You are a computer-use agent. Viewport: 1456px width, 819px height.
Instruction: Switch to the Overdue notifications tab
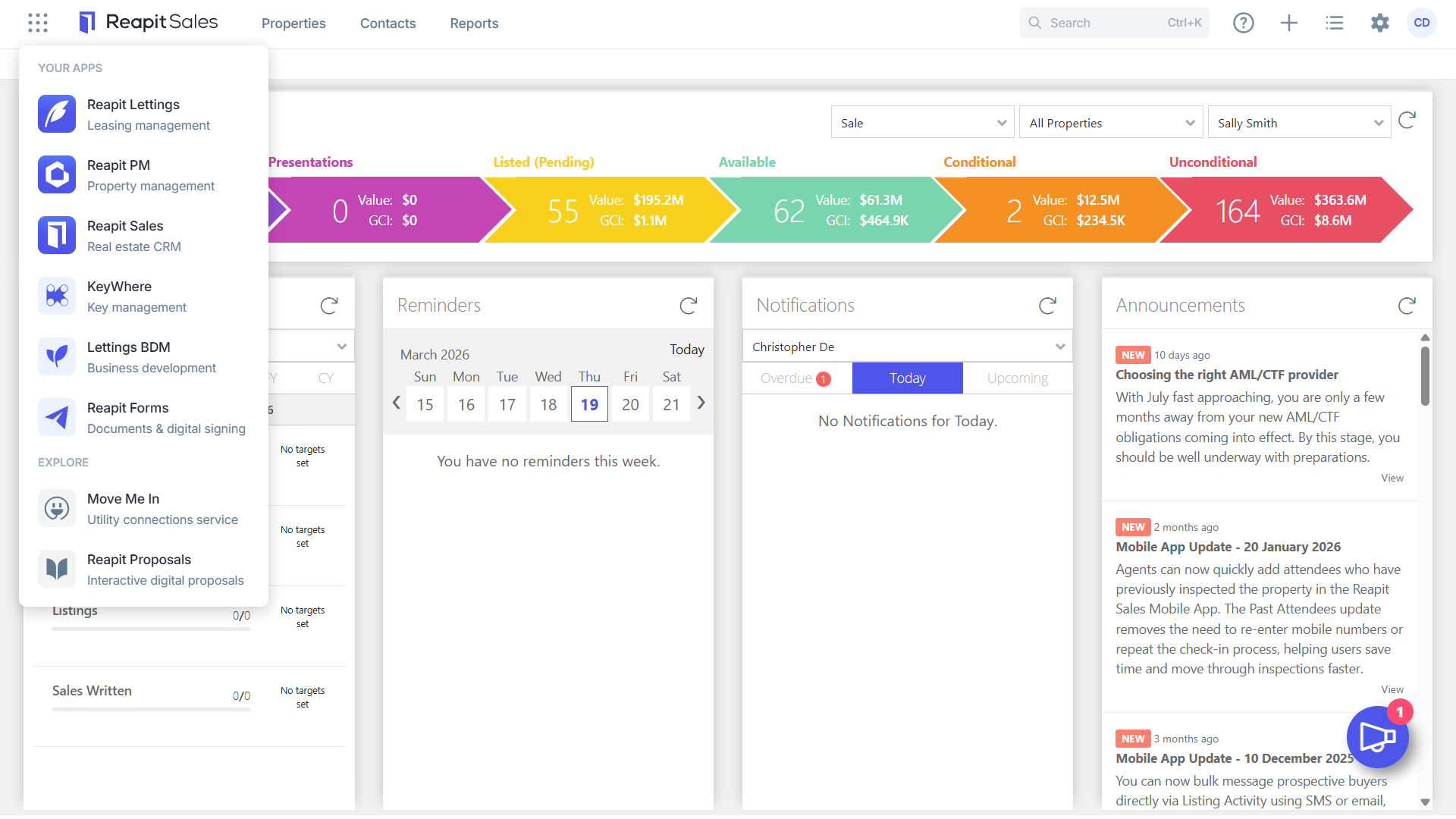pyautogui.click(x=796, y=378)
